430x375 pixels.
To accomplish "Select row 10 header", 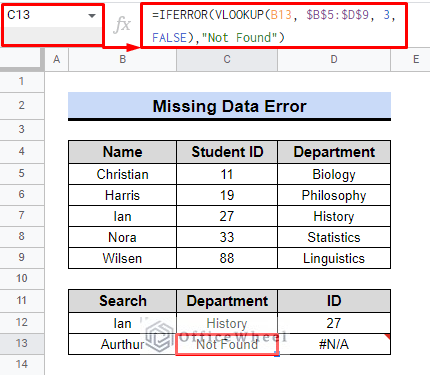I will point(22,279).
